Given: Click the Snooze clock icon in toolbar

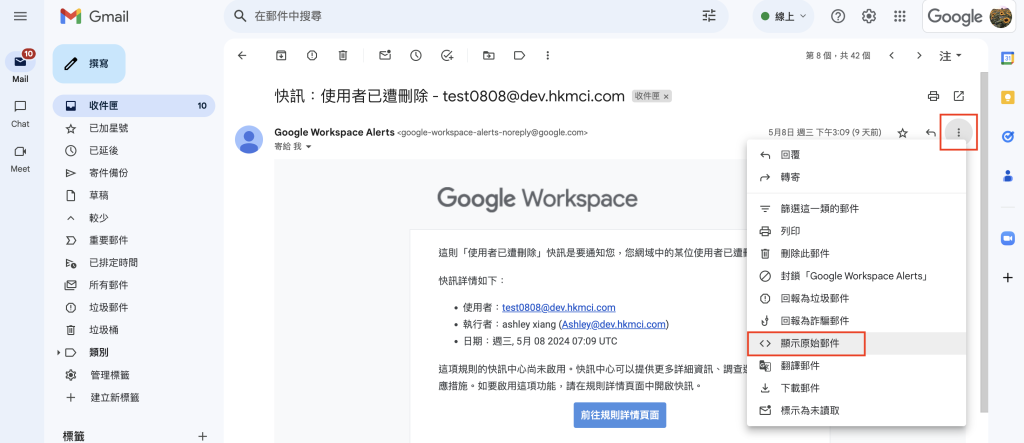Looking at the screenshot, I should coord(416,56).
